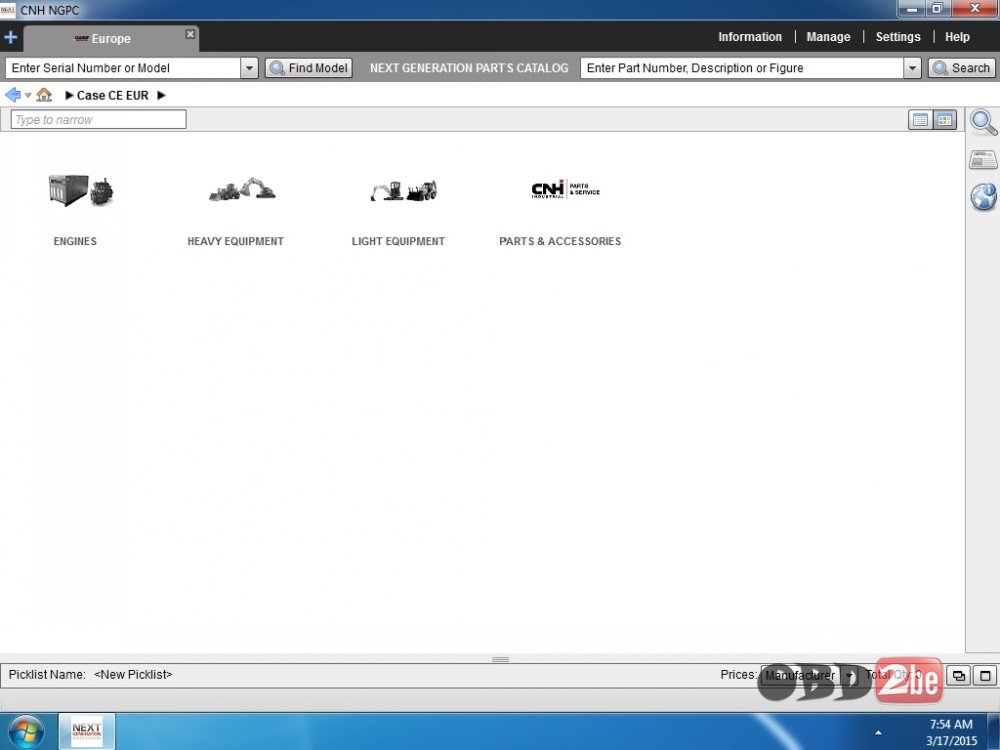Click the New Picklist name
The height and width of the screenshot is (750, 1000).
(133, 674)
